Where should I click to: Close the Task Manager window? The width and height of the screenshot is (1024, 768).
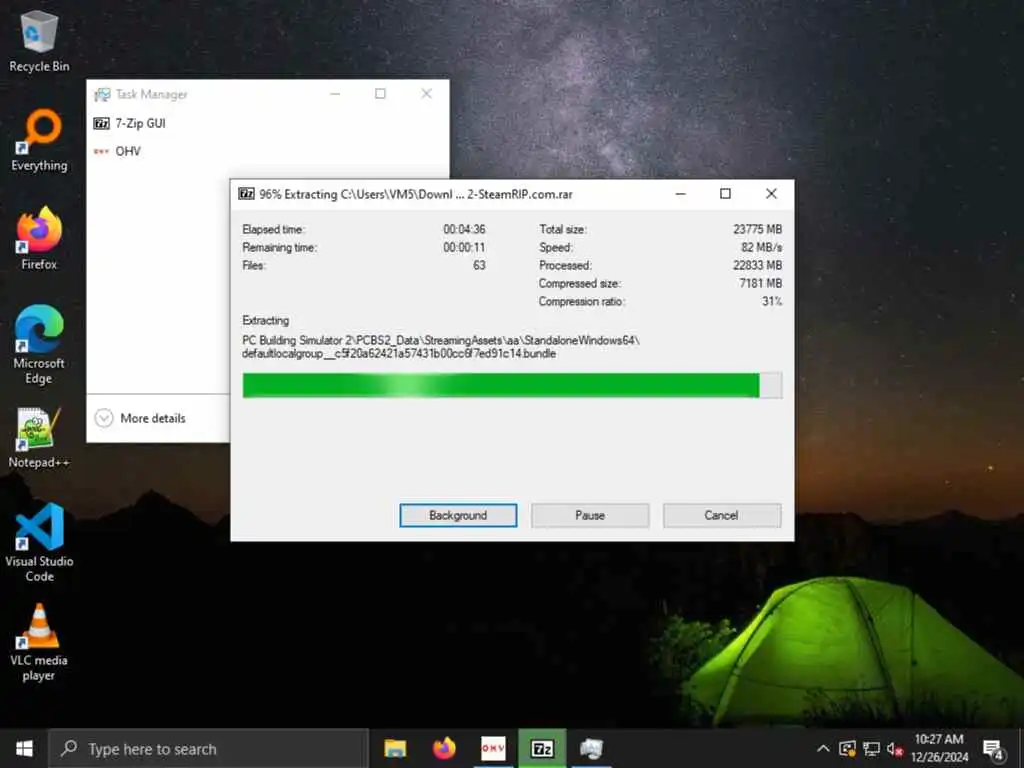(x=426, y=94)
